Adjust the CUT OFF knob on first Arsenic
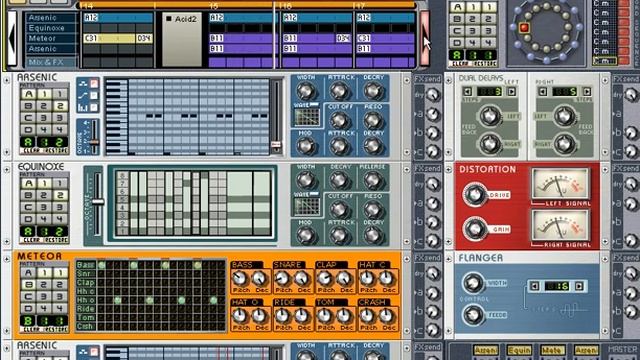The height and width of the screenshot is (360, 640). coord(339,120)
